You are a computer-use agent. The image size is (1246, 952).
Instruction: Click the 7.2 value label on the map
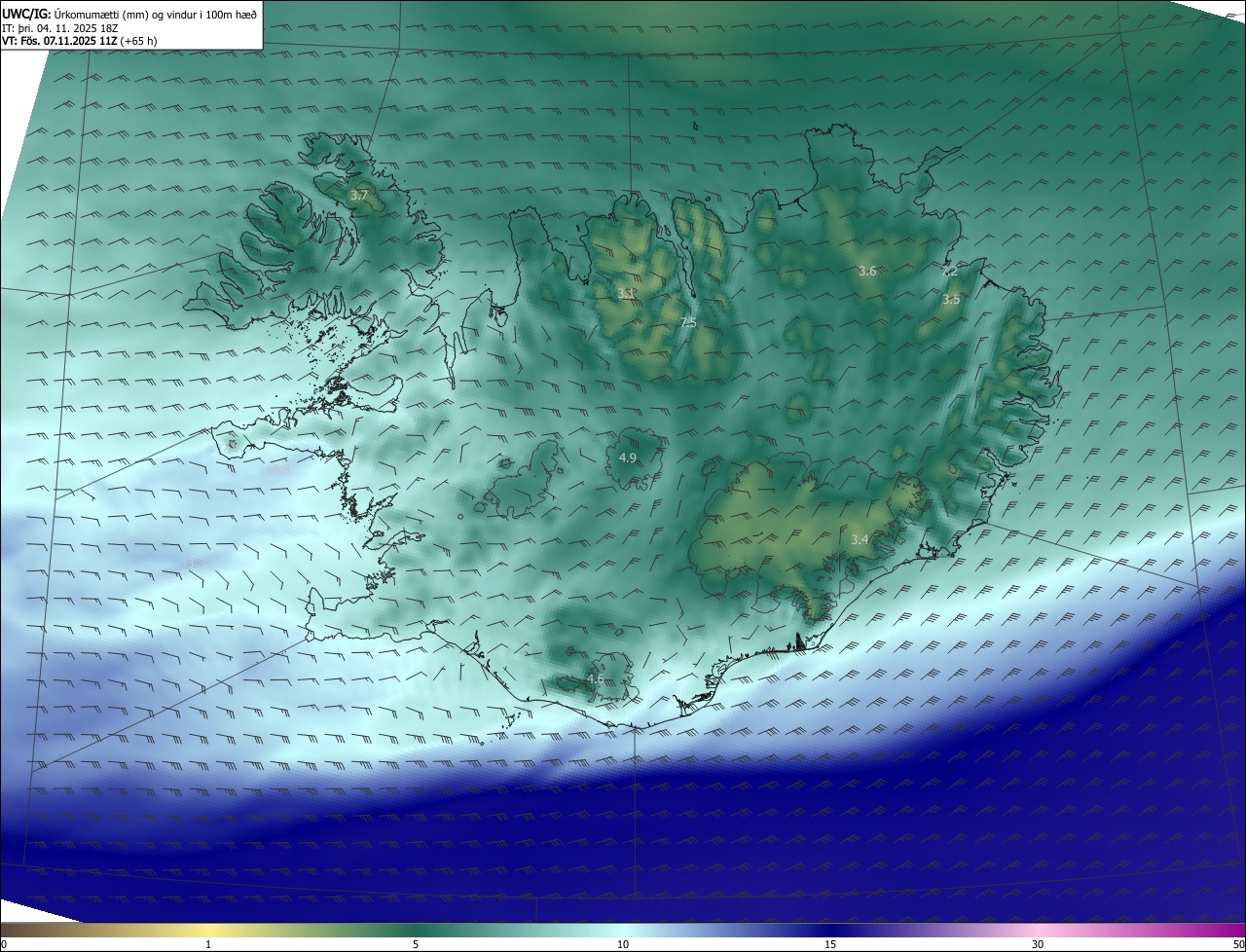pos(949,272)
